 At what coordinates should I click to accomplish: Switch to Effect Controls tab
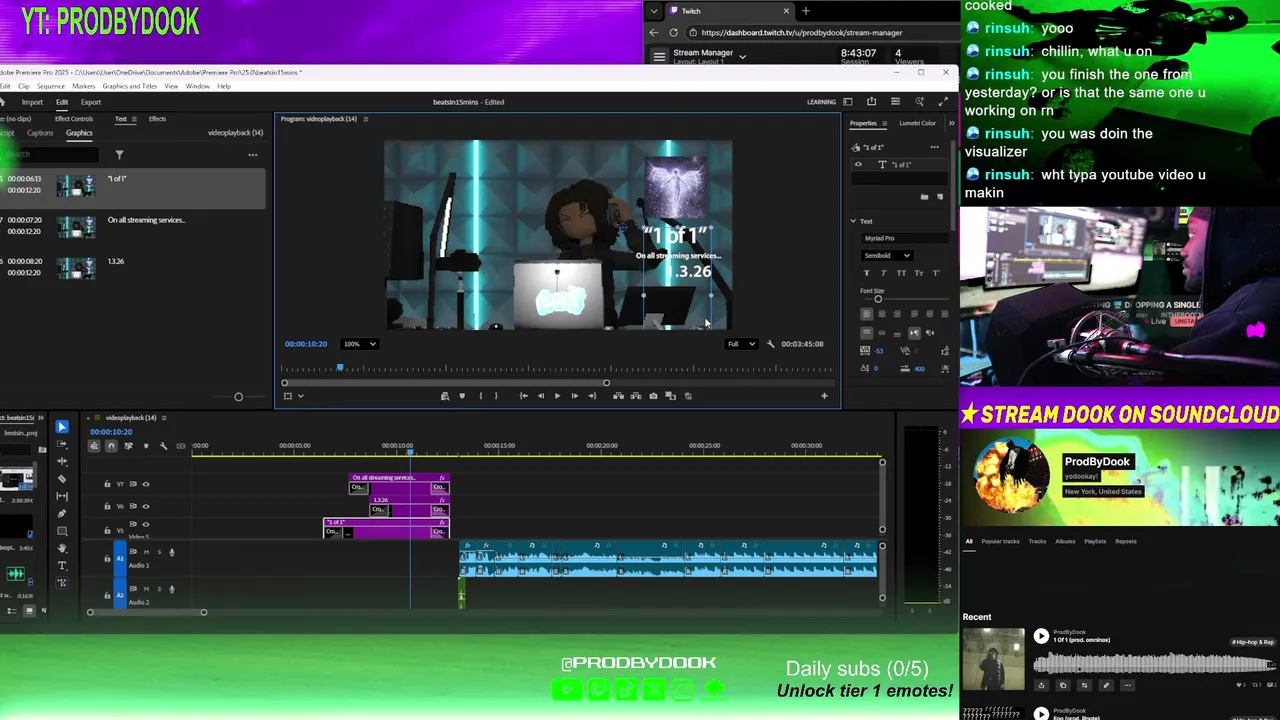[73, 119]
